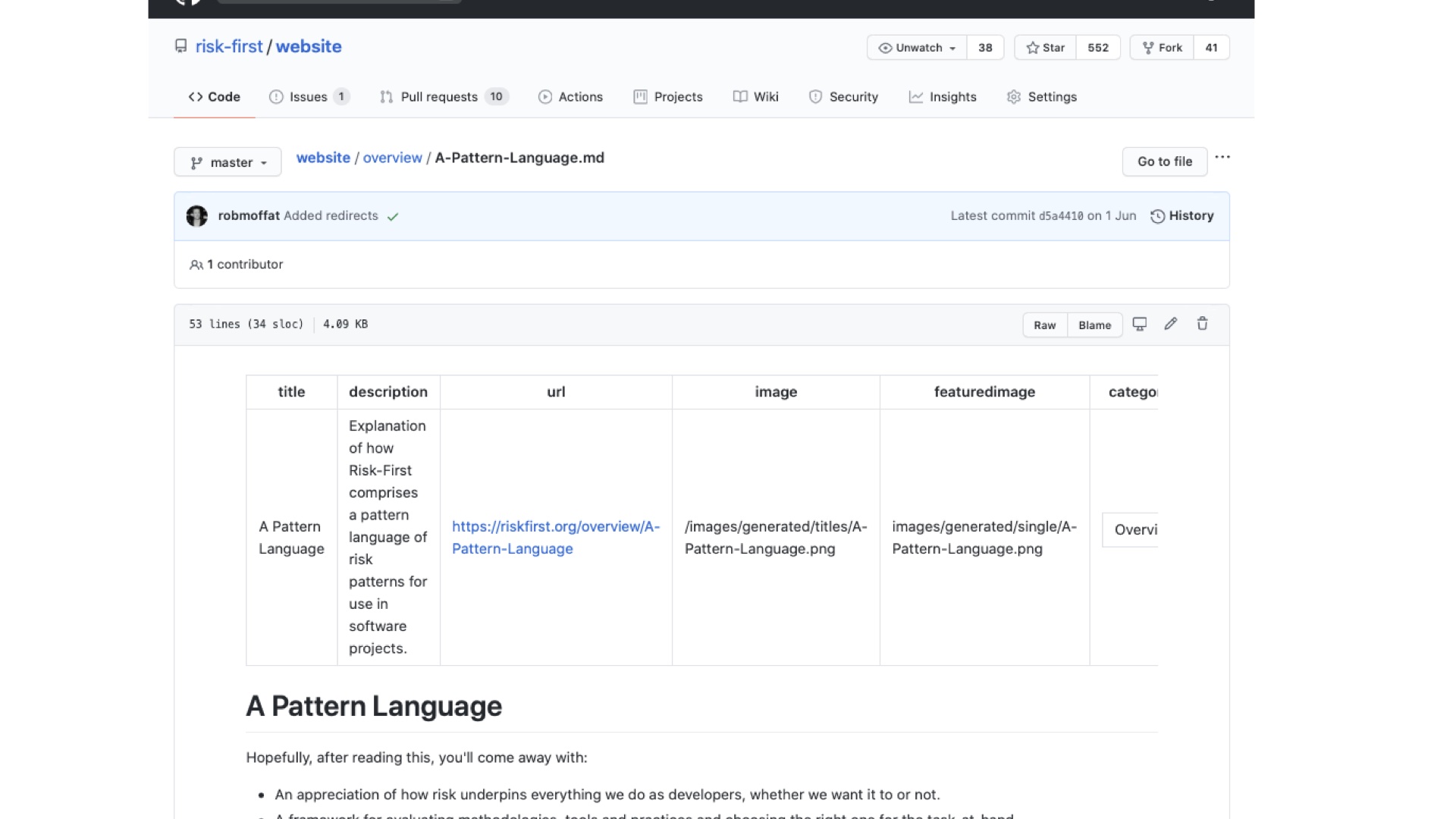Click the A Pattern Language heading
1456x819 pixels.
tap(374, 706)
